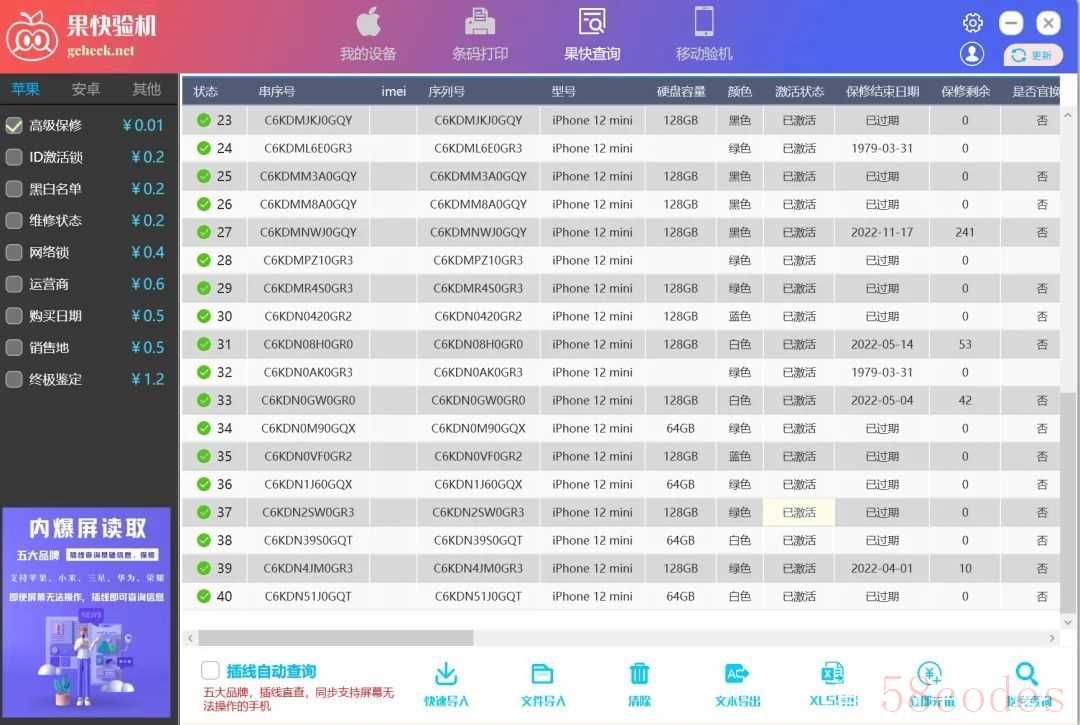Click green status icon on row 23
Image resolution: width=1080 pixels, height=725 pixels.
tap(204, 120)
